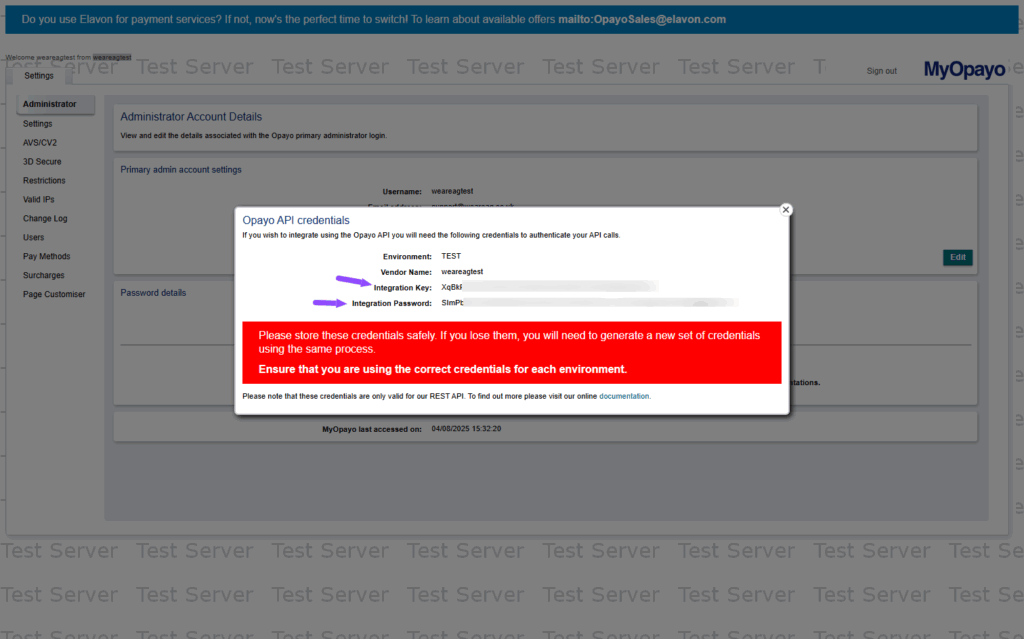Open the Restrictions section
This screenshot has height=639, width=1024.
(x=44, y=180)
